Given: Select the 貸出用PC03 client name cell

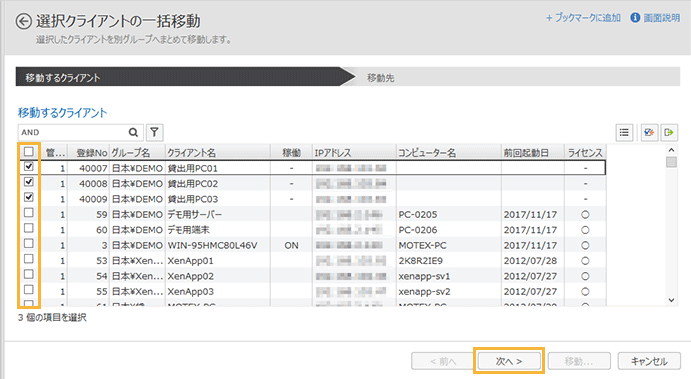Looking at the screenshot, I should [218, 199].
